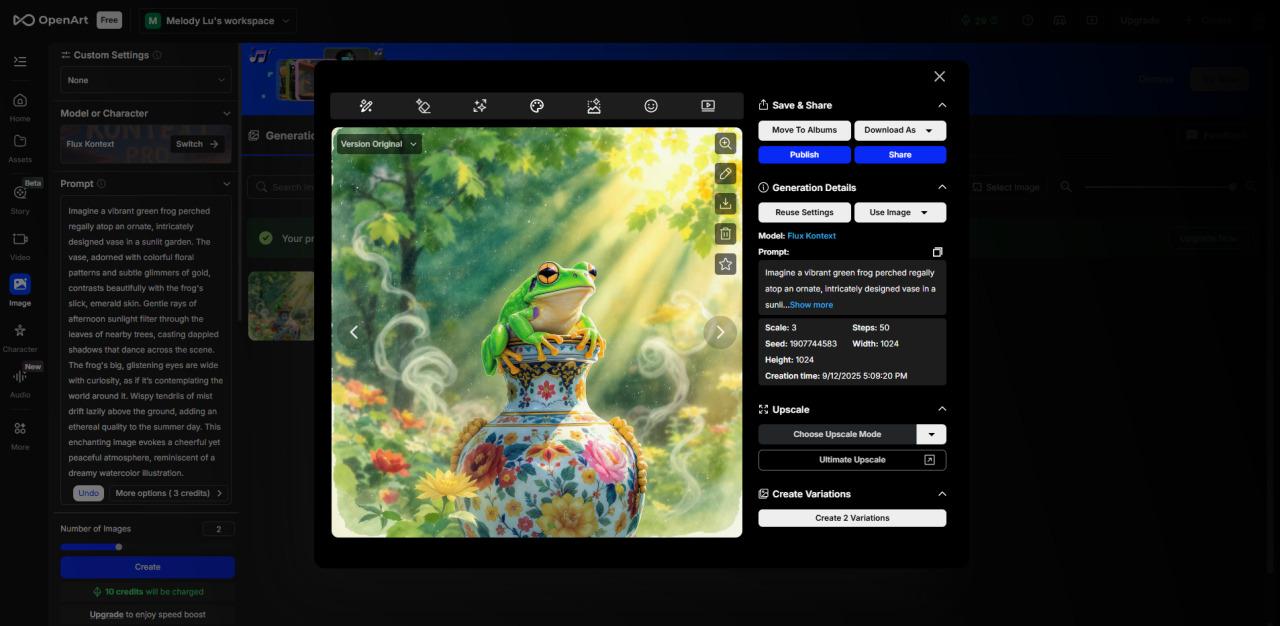Click the blue Create button
Screen dimensions: 1280x626
pos(147,567)
